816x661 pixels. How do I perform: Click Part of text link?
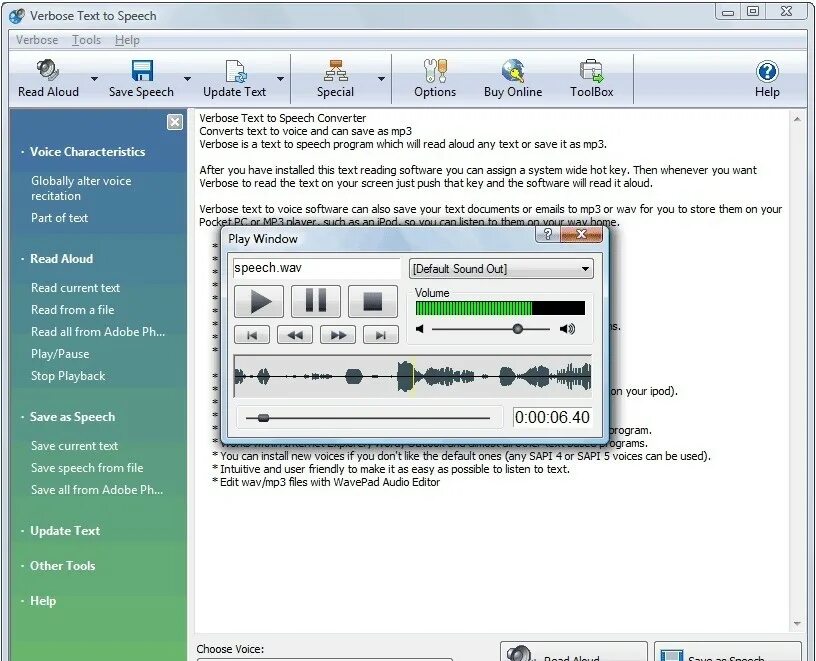(59, 218)
